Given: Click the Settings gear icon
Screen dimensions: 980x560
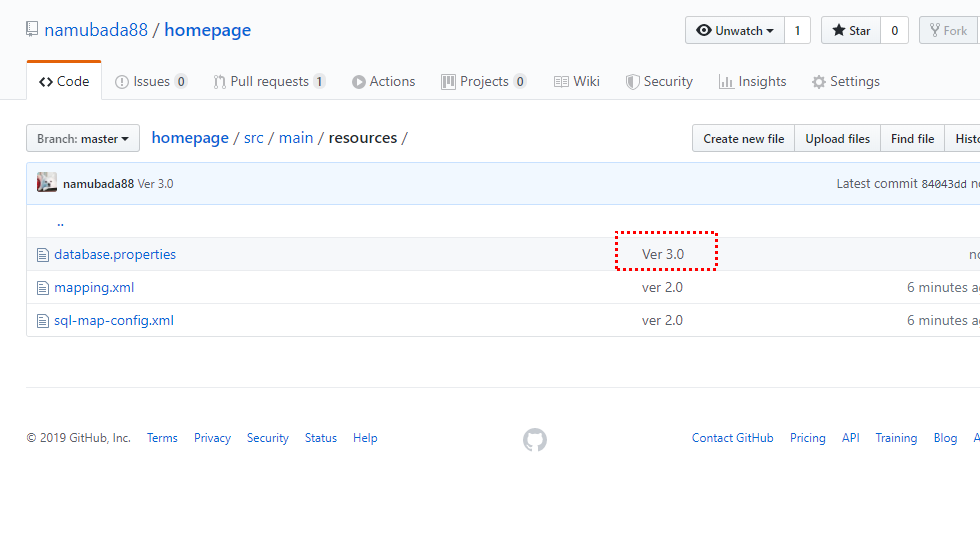Looking at the screenshot, I should tap(819, 82).
